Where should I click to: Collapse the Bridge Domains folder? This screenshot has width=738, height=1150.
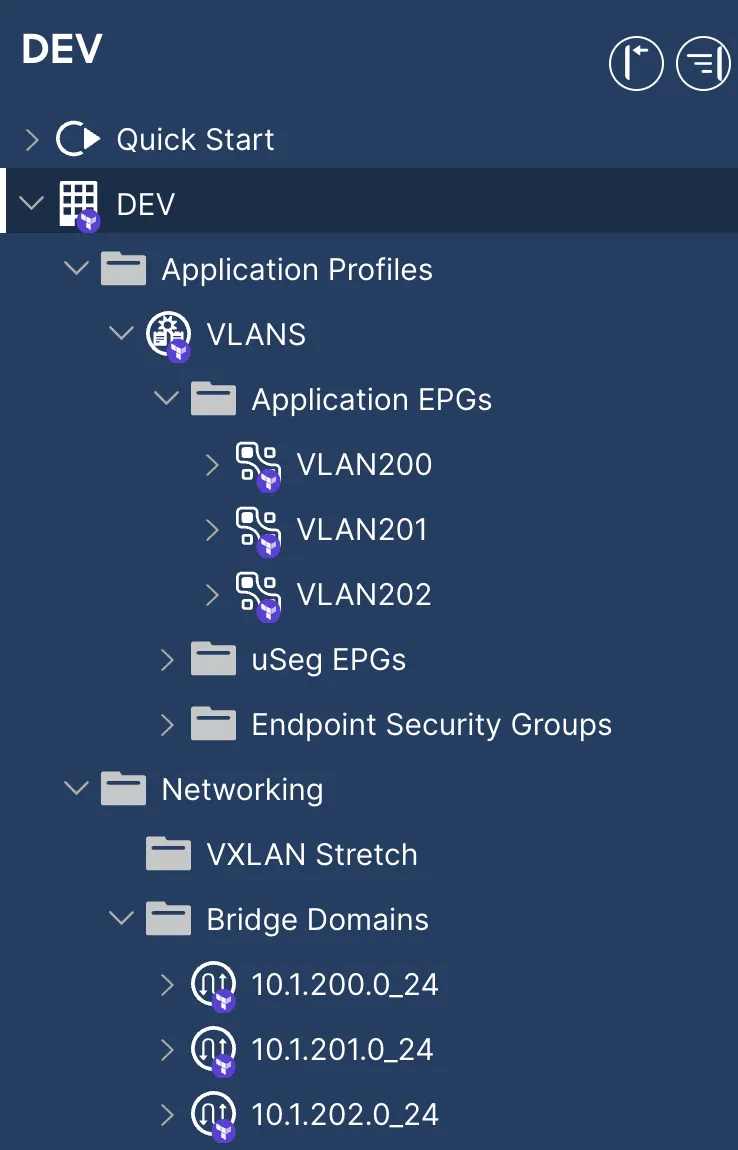(122, 919)
